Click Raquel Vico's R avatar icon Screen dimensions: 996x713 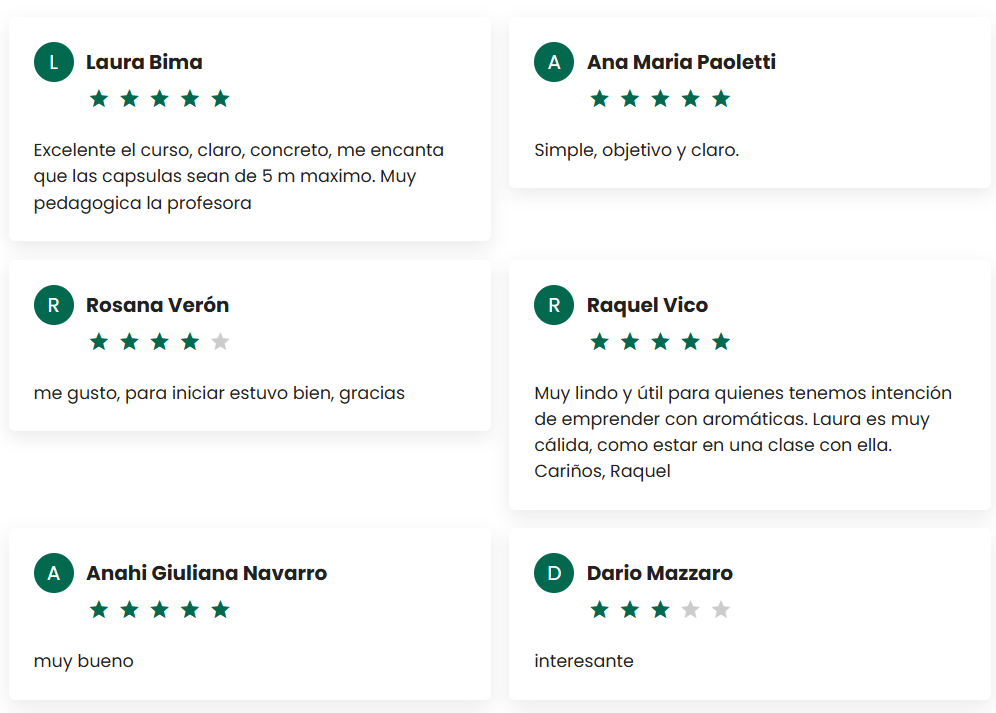554,305
